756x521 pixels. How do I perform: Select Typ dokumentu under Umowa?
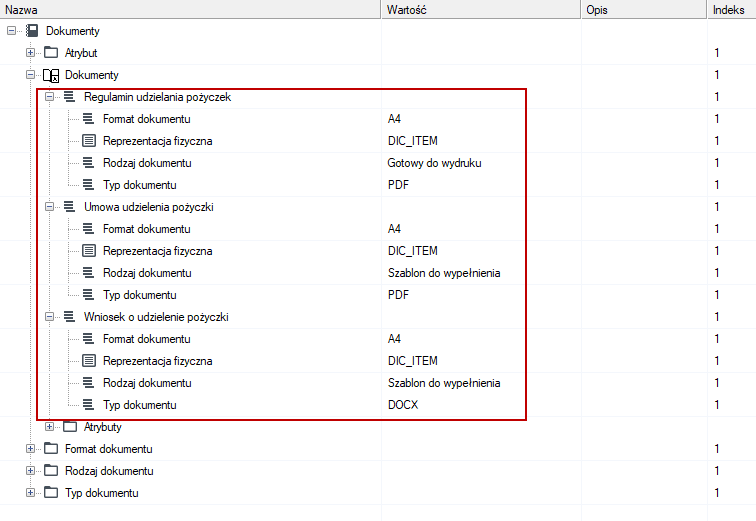point(139,294)
